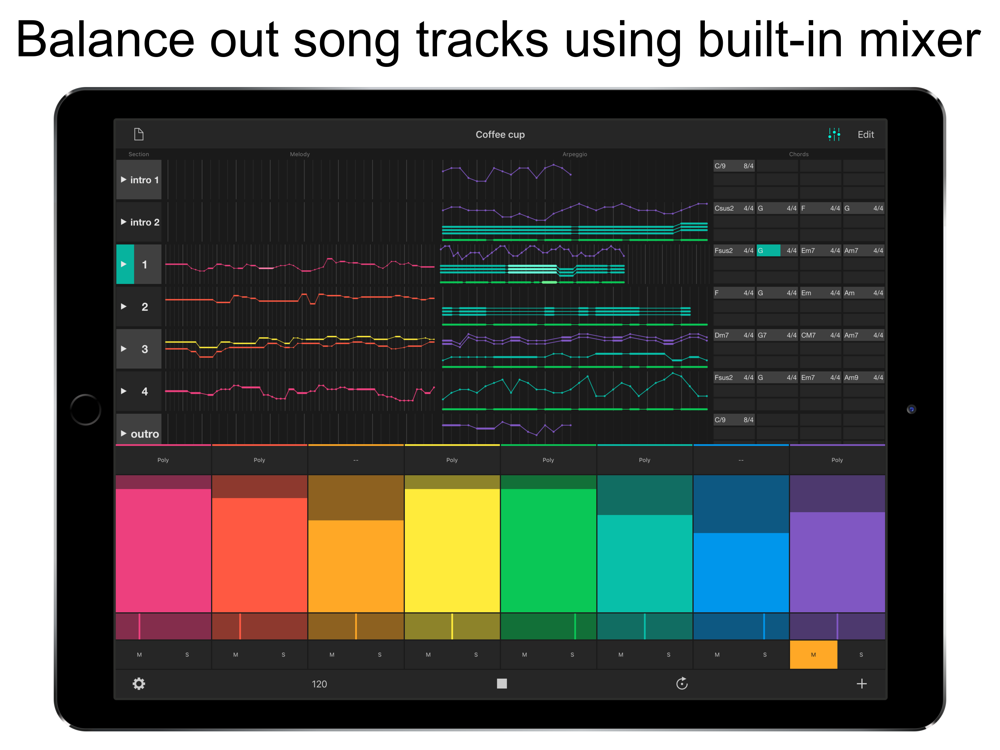Open Poly mode selector on pink track
The width and height of the screenshot is (1000, 750).
[163, 460]
